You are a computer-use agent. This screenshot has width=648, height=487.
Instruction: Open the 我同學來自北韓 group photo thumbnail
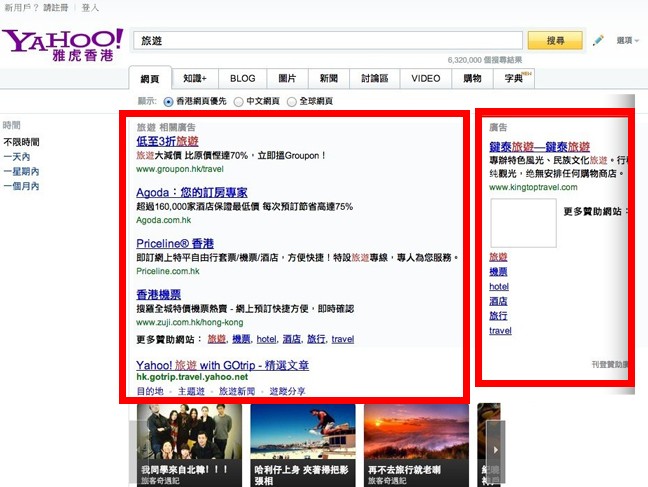point(190,445)
